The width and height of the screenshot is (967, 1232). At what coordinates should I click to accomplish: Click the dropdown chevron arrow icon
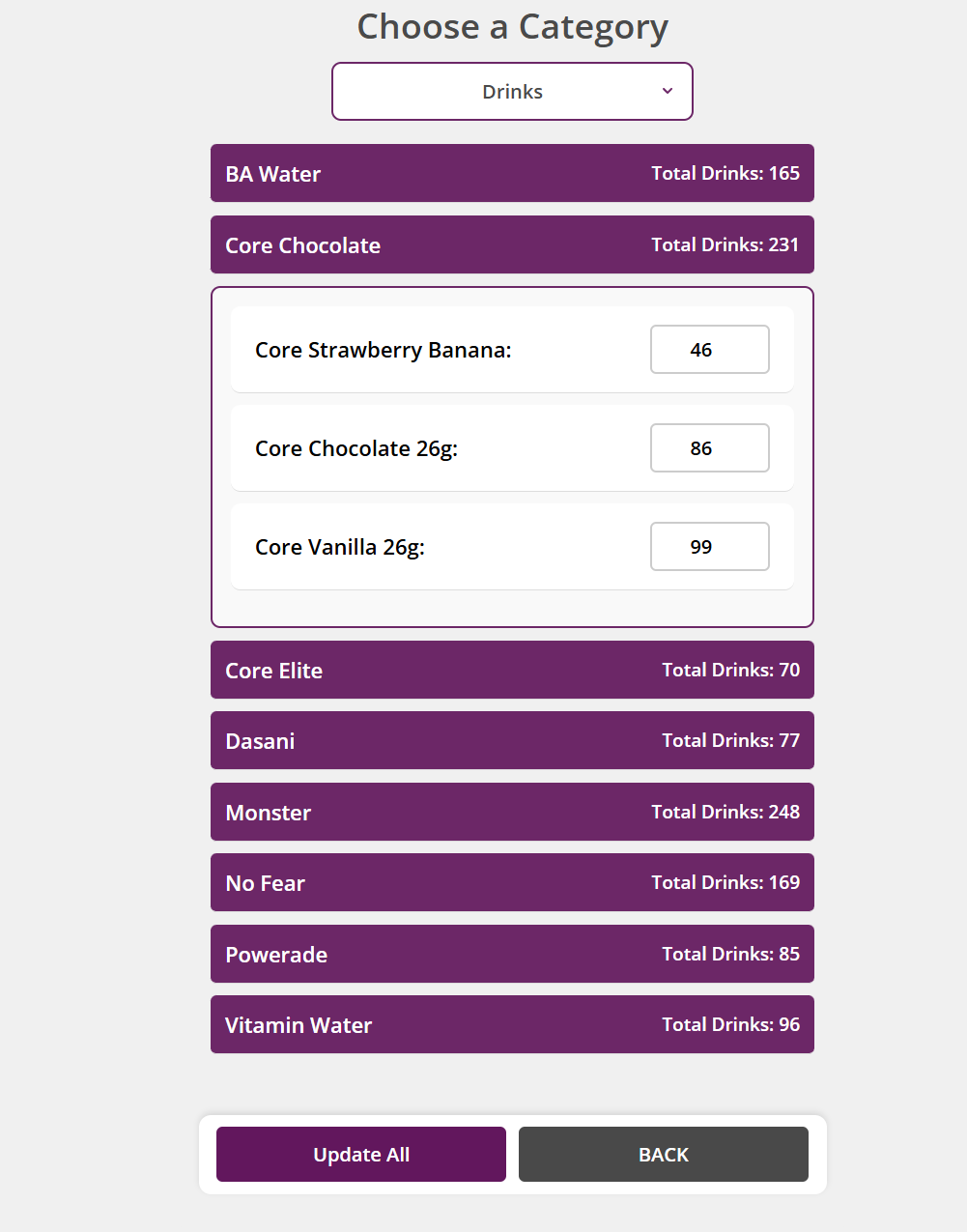(668, 91)
